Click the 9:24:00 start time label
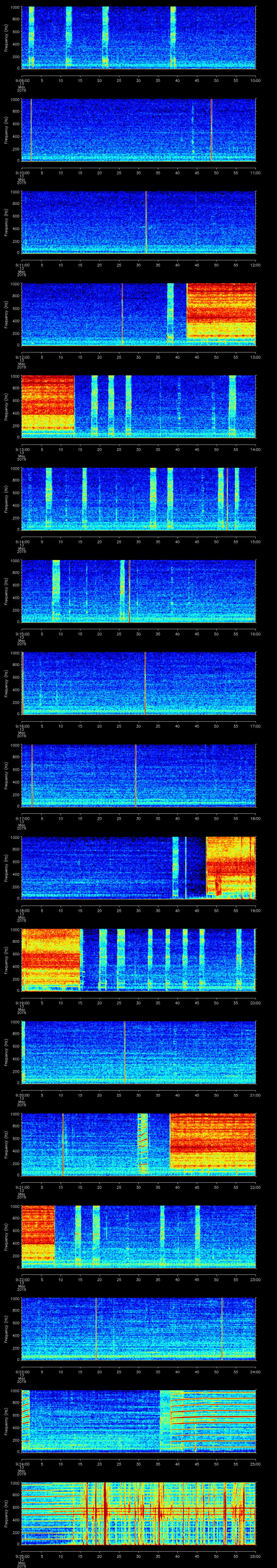Image resolution: width=277 pixels, height=1568 pixels. coord(22,1464)
